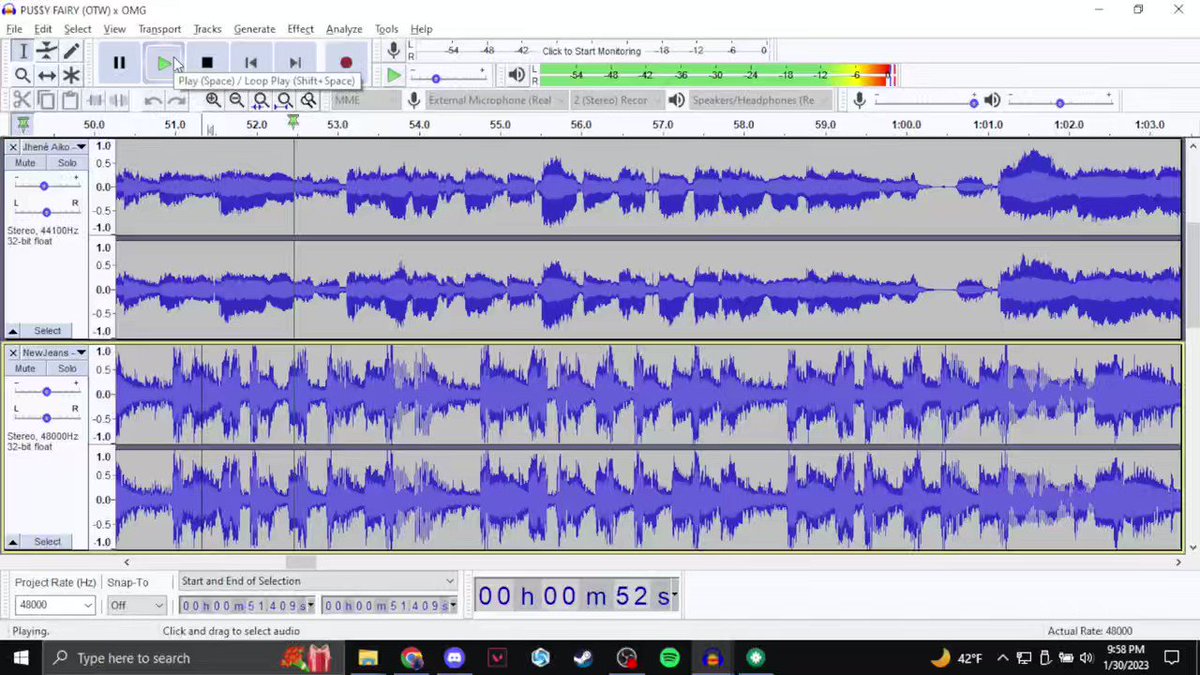Click the Silence audio selection icon
This screenshot has width=1200, height=675.
point(119,100)
